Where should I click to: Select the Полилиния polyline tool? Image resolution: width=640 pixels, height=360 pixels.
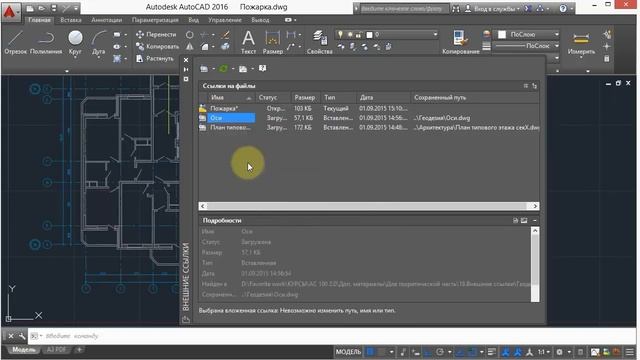[x=46, y=43]
